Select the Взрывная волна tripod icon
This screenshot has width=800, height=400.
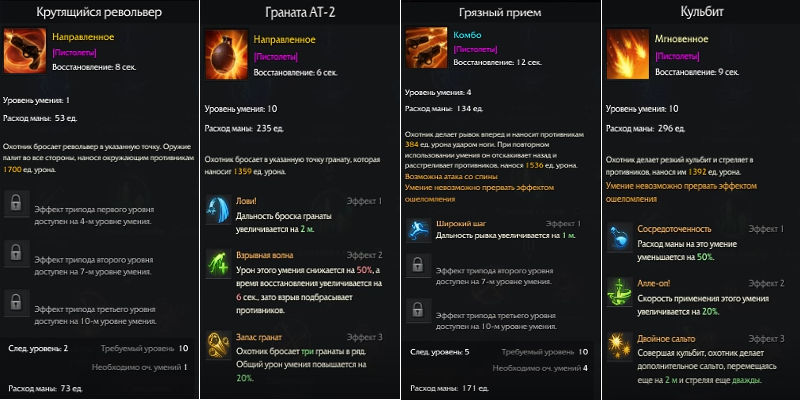pos(218,265)
